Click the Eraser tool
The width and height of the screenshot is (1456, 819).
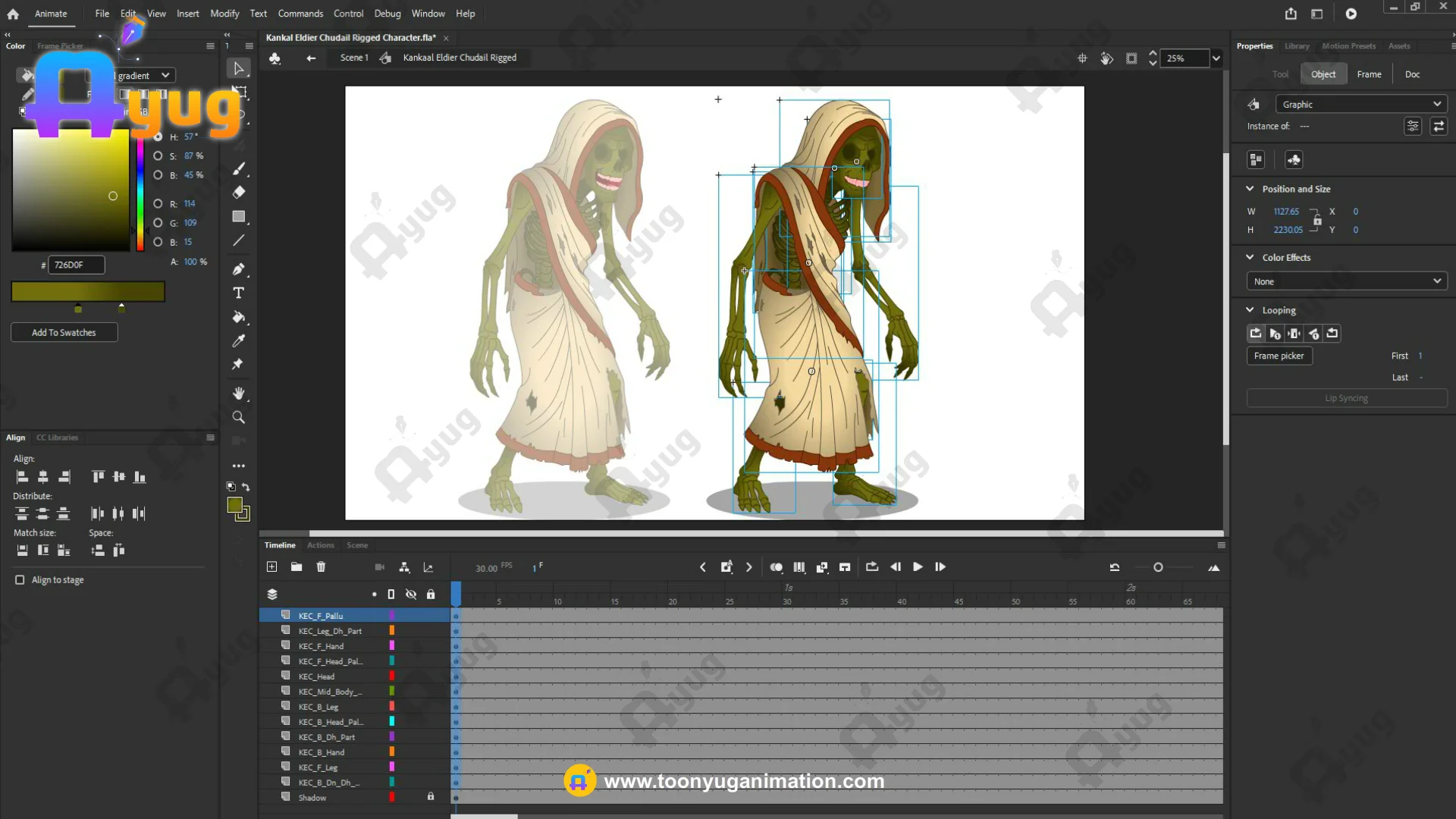pyautogui.click(x=238, y=193)
